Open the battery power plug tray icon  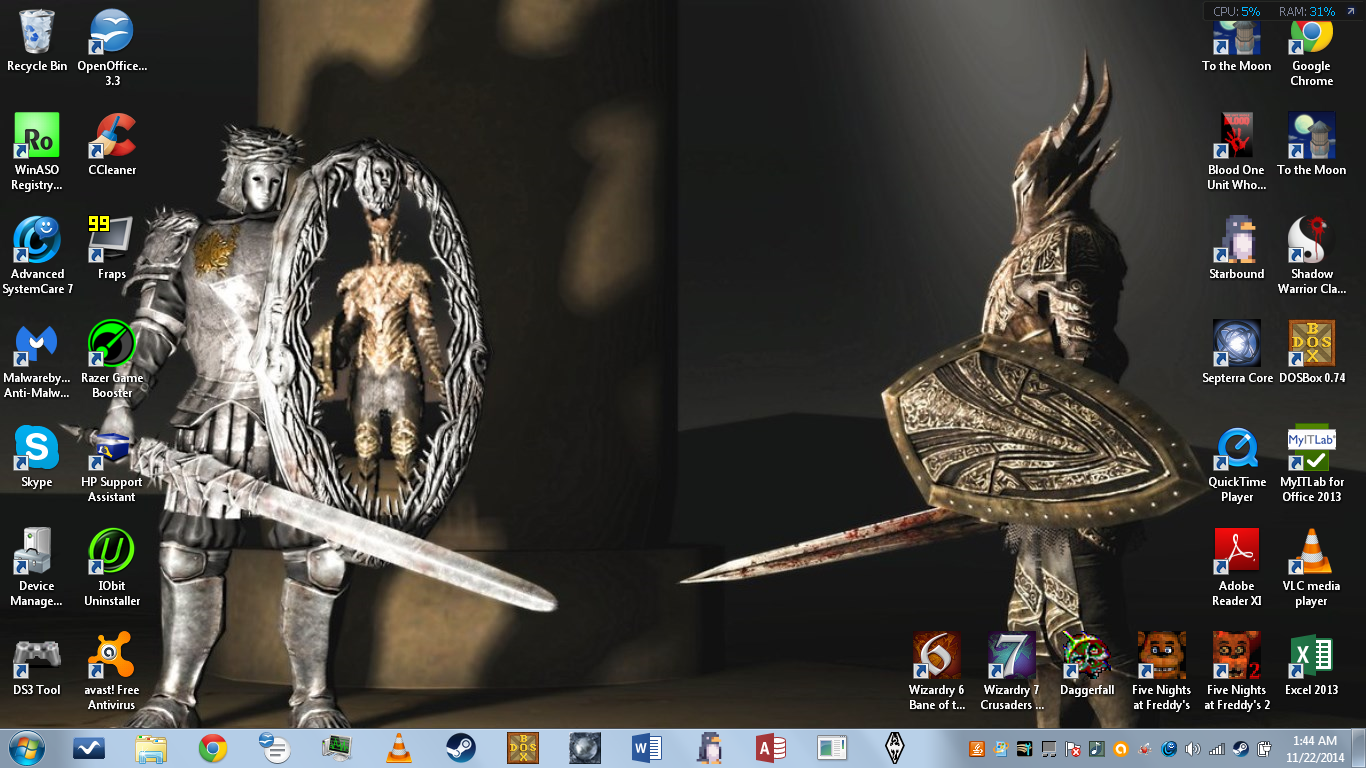pos(1264,748)
